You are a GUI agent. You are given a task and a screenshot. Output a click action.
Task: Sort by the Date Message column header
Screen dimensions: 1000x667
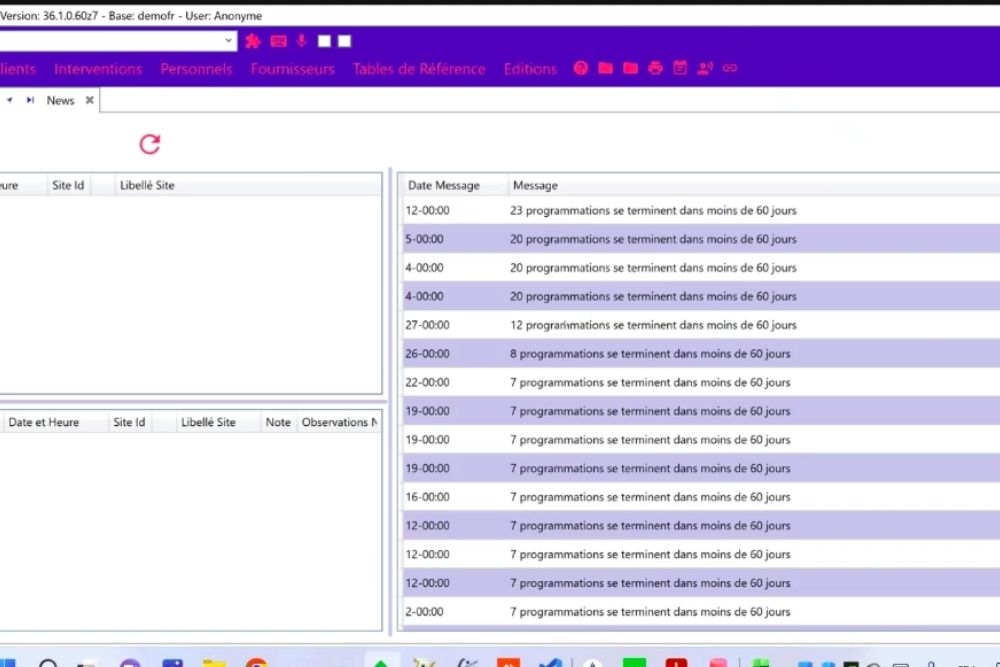[444, 185]
